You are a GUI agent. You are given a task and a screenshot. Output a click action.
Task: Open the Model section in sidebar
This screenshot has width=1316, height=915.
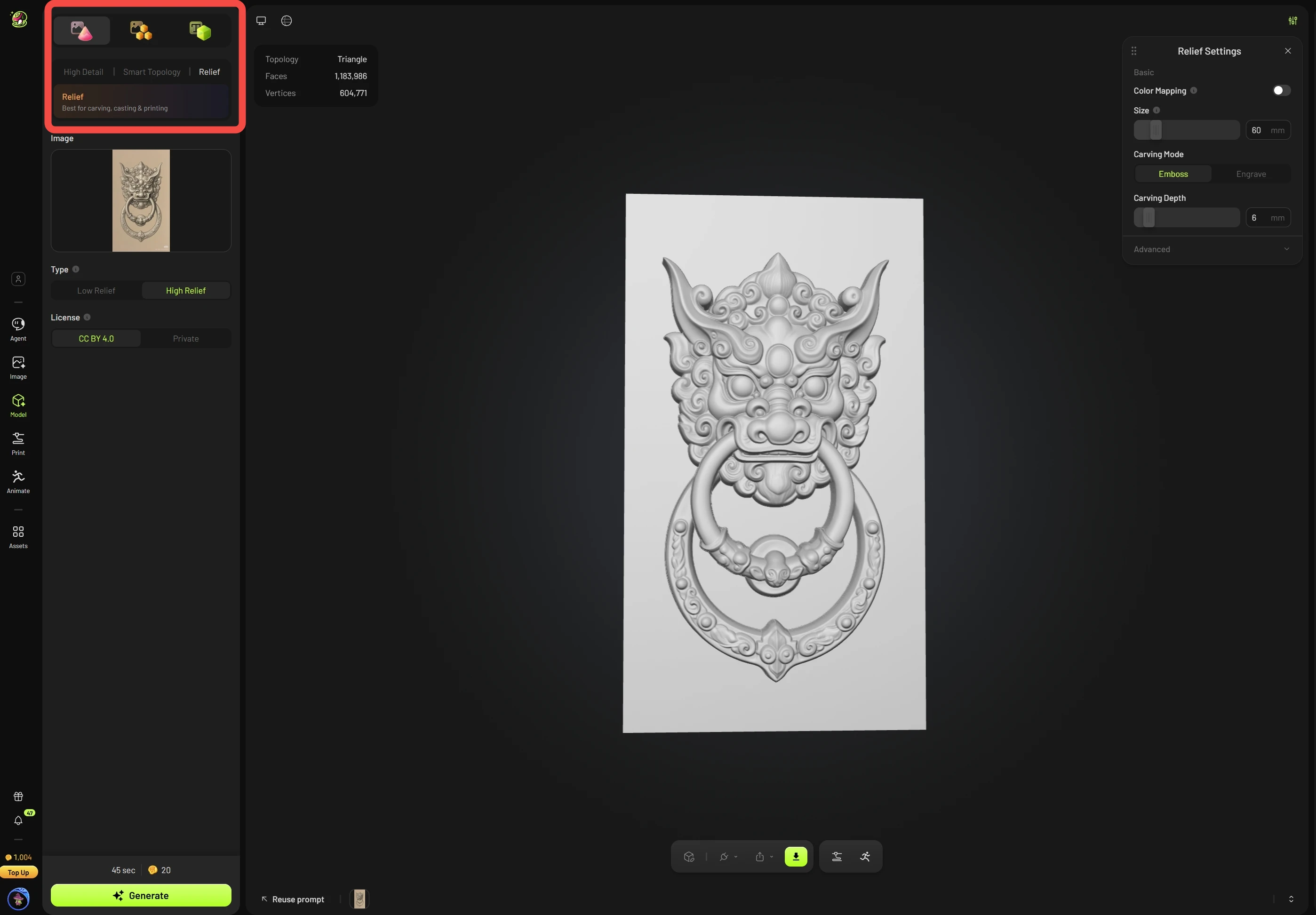point(18,406)
